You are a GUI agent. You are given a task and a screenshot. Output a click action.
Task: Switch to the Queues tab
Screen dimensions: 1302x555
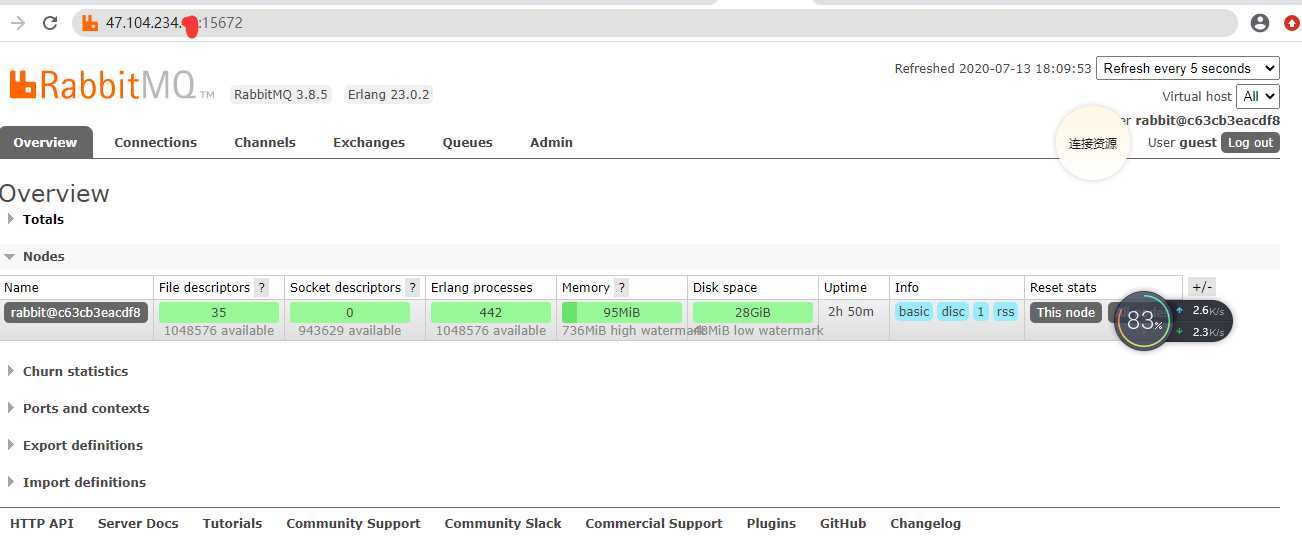pyautogui.click(x=468, y=142)
